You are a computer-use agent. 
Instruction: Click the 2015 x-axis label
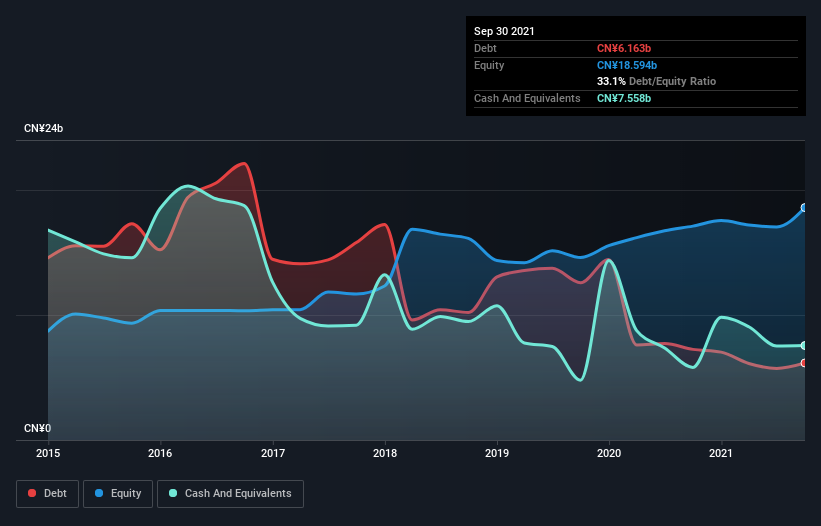tap(48, 453)
